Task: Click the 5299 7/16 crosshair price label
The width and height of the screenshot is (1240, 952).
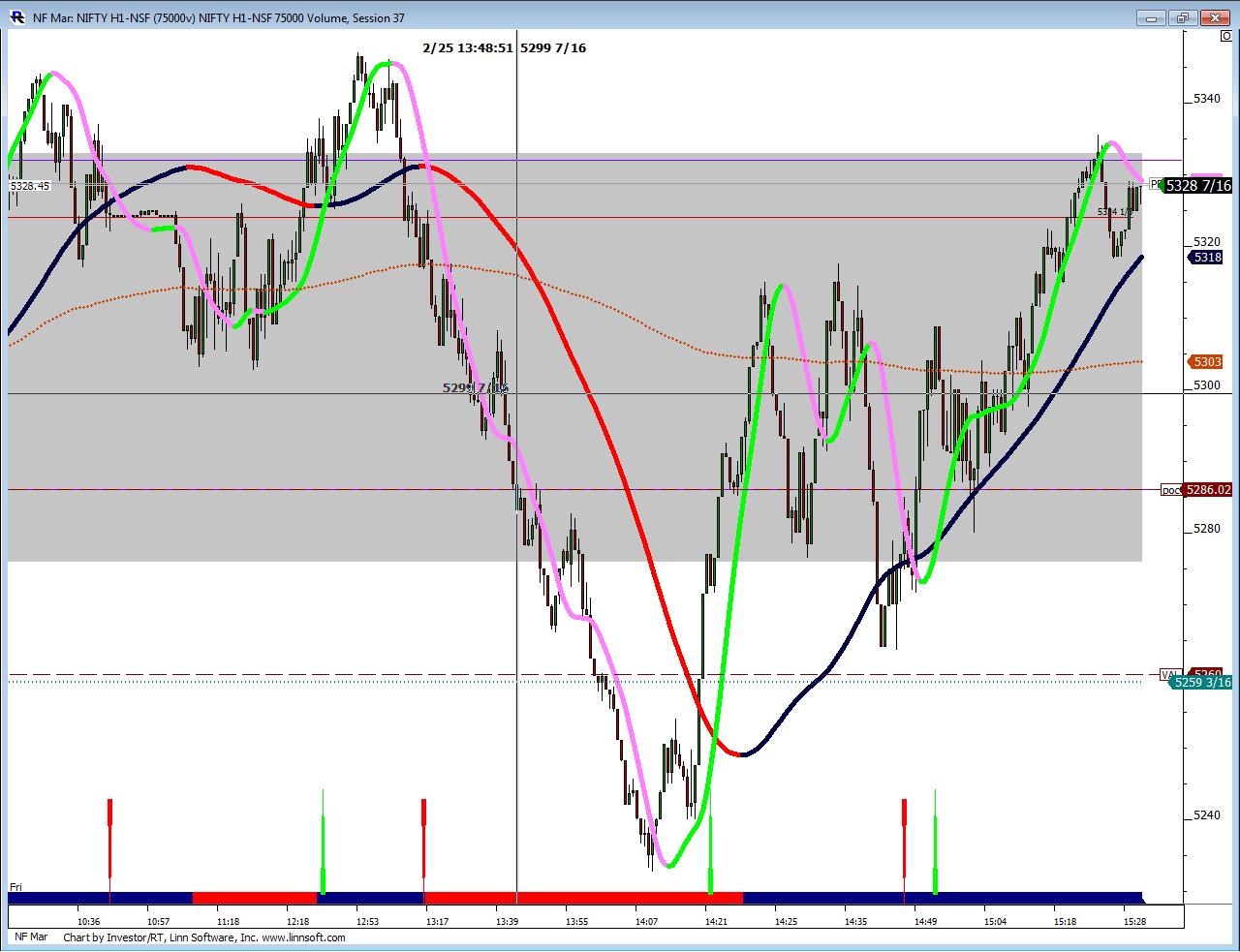Action: 474,387
